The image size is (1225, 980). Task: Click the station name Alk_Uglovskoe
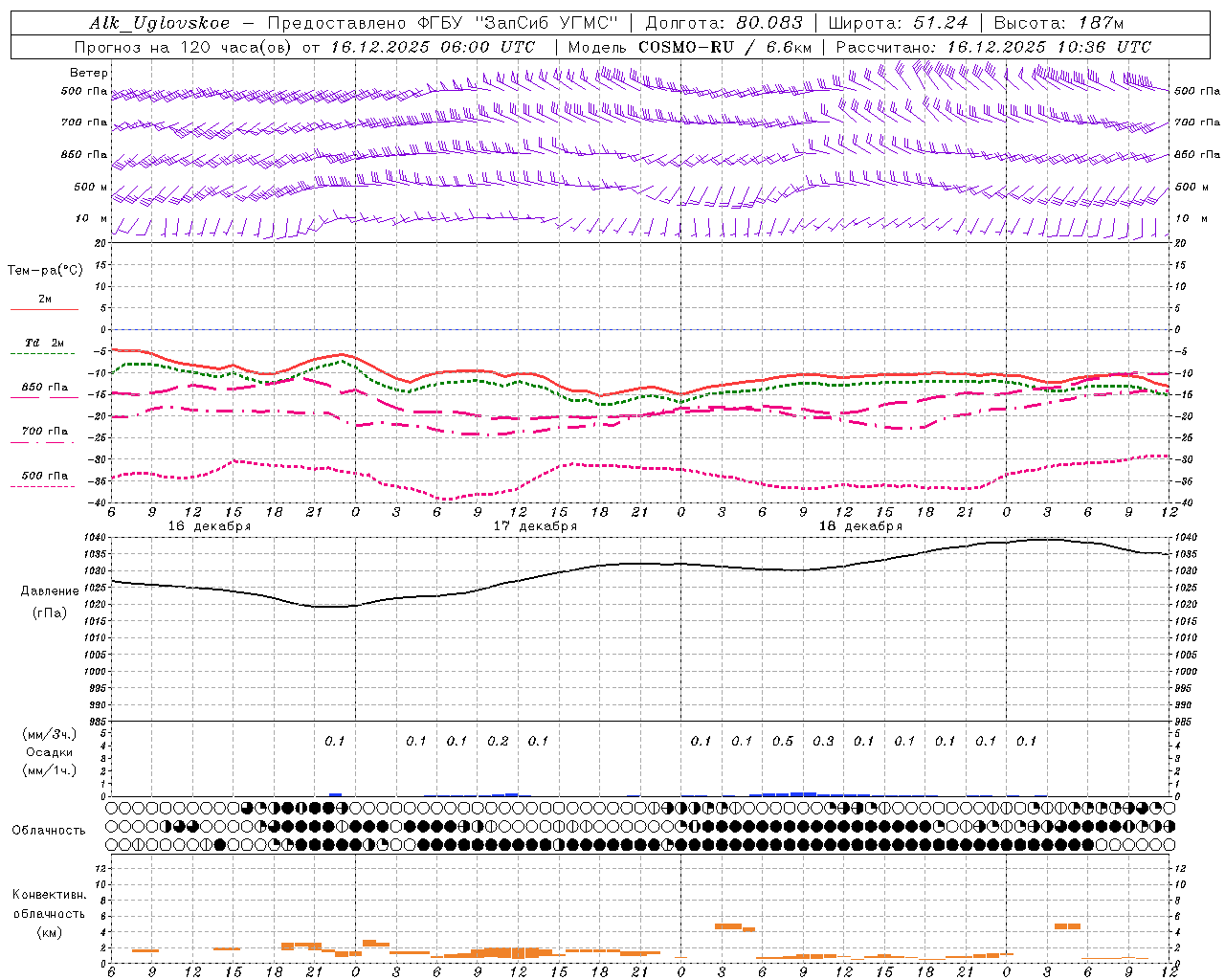point(160,23)
